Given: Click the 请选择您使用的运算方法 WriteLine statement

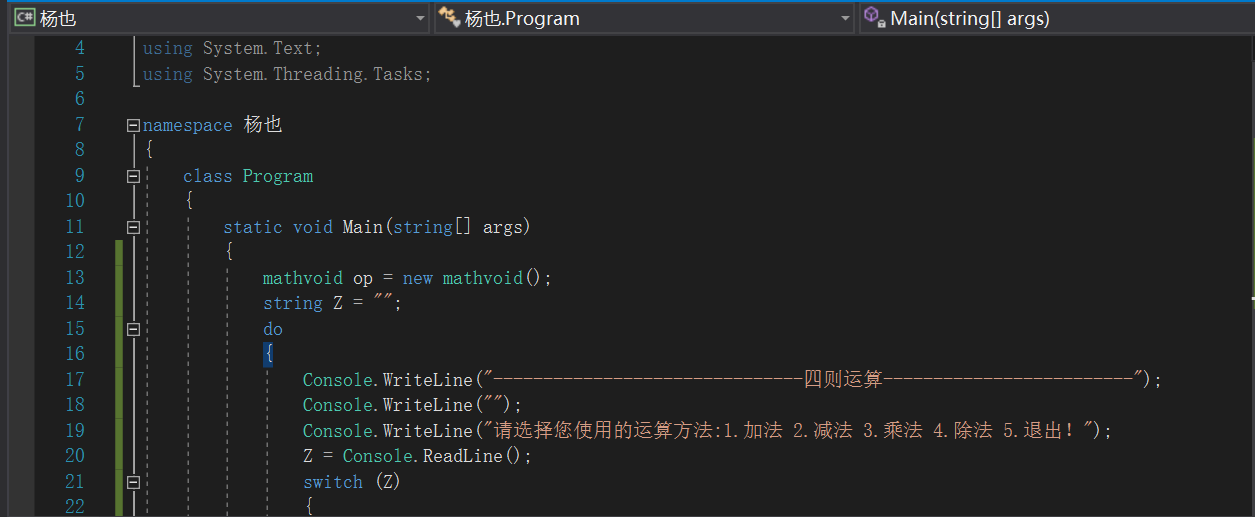Looking at the screenshot, I should pyautogui.click(x=707, y=431).
